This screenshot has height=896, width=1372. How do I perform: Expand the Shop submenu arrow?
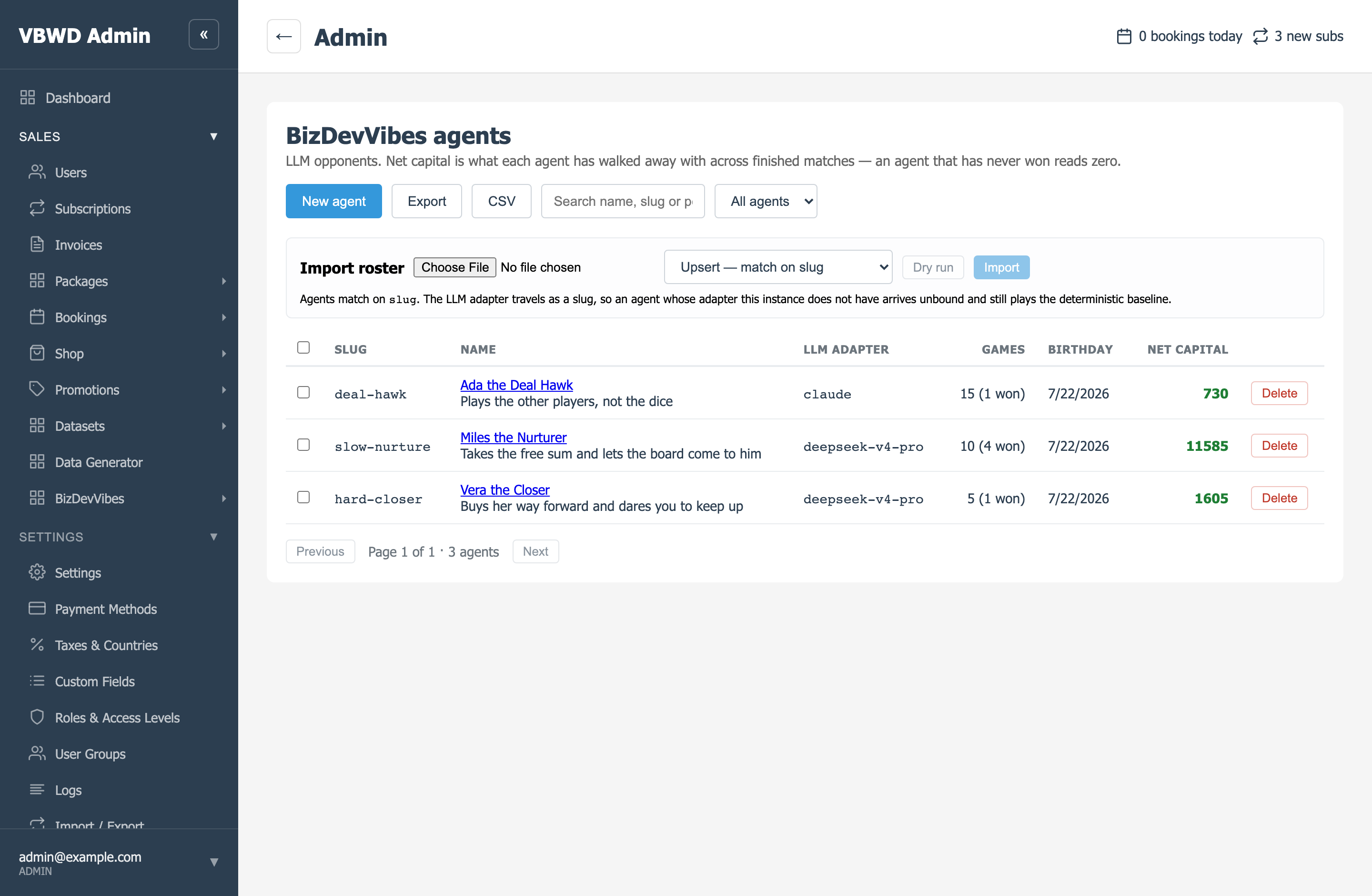(x=224, y=354)
